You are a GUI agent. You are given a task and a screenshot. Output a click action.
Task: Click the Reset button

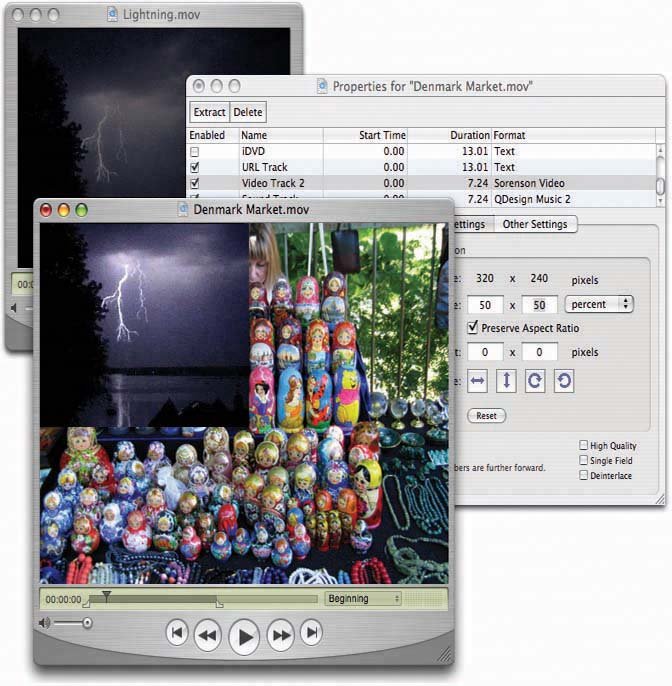(486, 415)
